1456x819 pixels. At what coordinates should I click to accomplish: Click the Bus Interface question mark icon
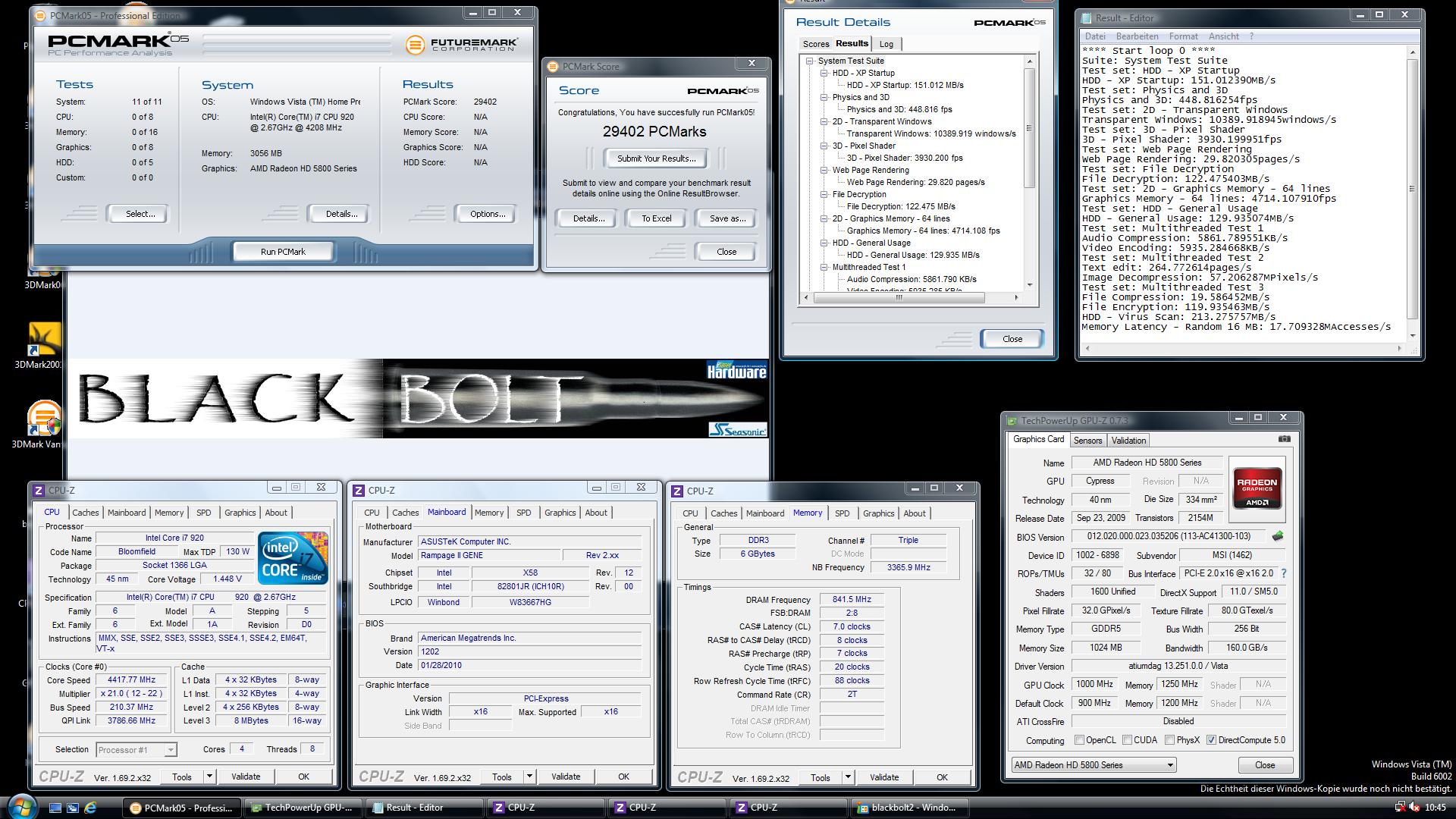pos(1284,574)
